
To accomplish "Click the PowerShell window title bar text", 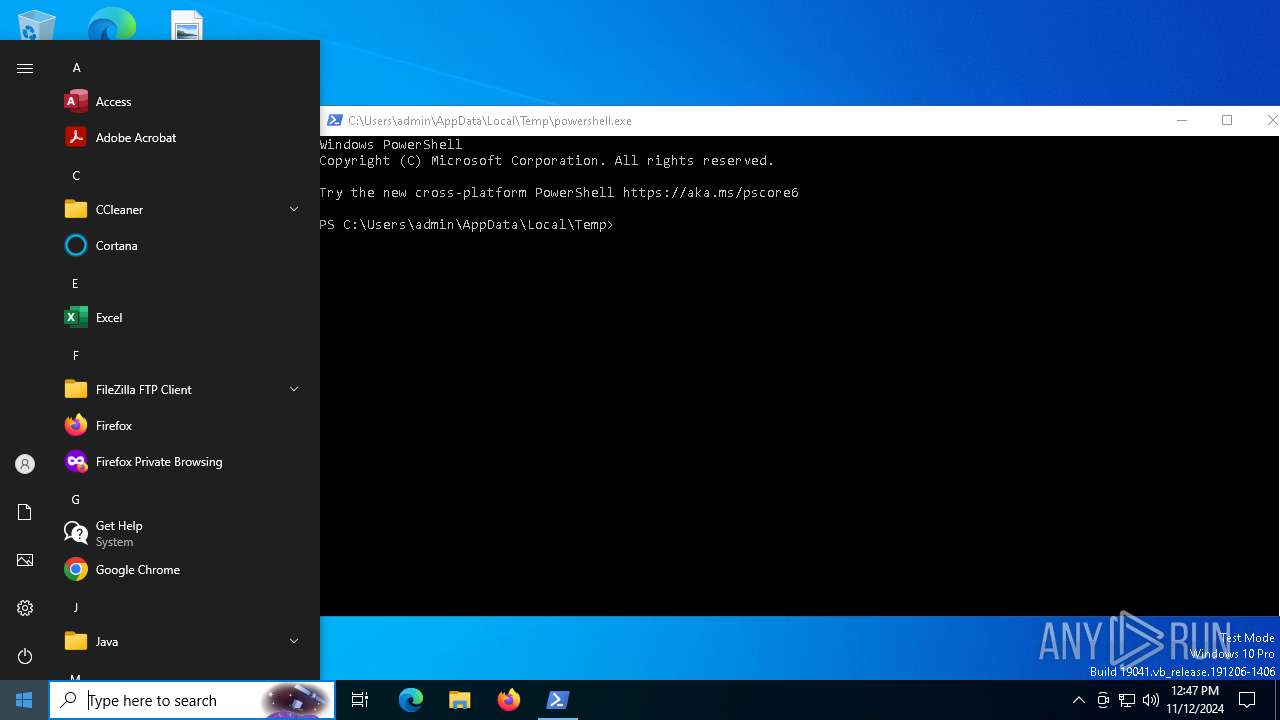I will (490, 120).
